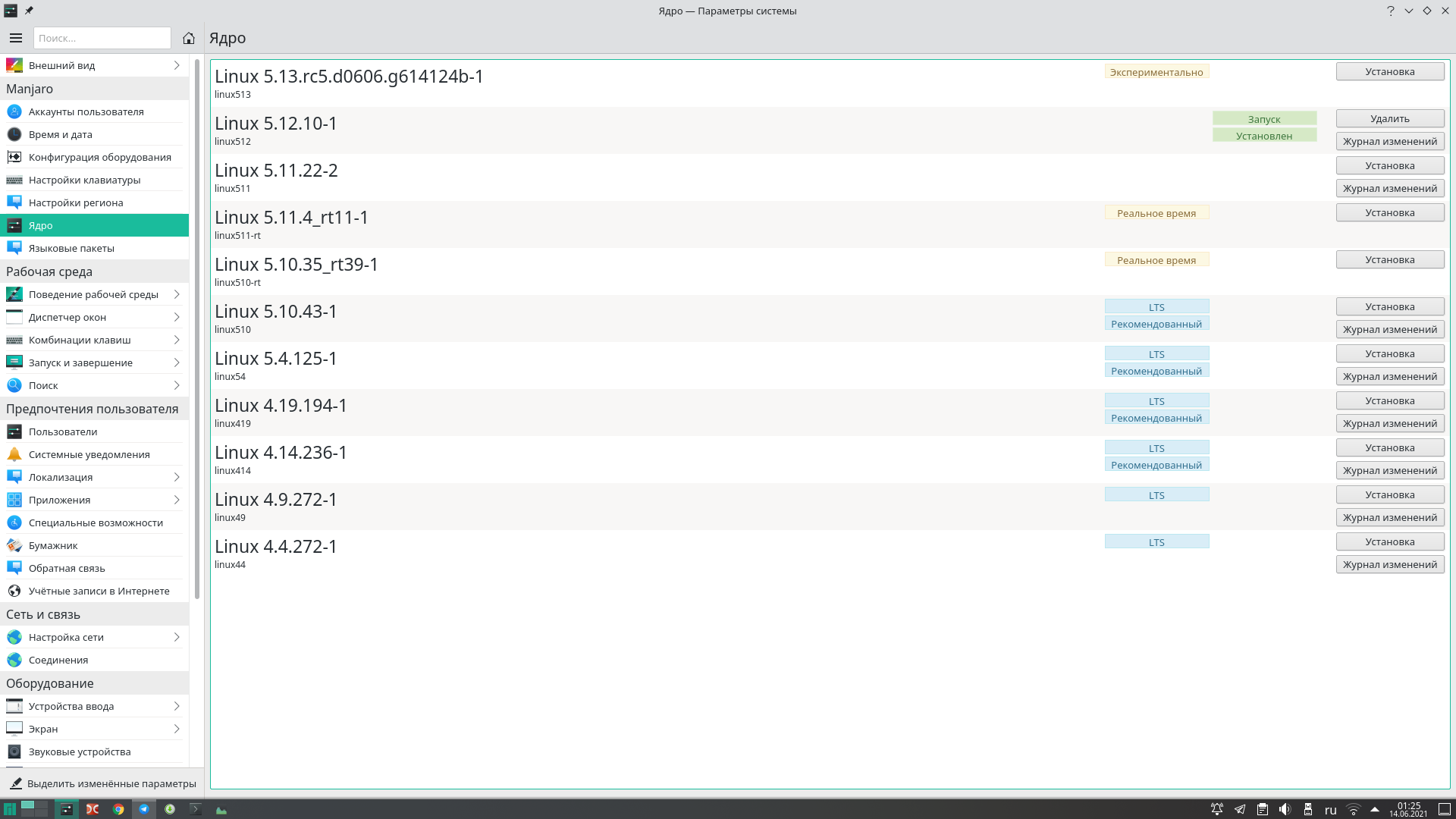Install Linux 5.11.4_rt11-1 realtime kernel
Screen dimensions: 1456x819
(x=1390, y=212)
